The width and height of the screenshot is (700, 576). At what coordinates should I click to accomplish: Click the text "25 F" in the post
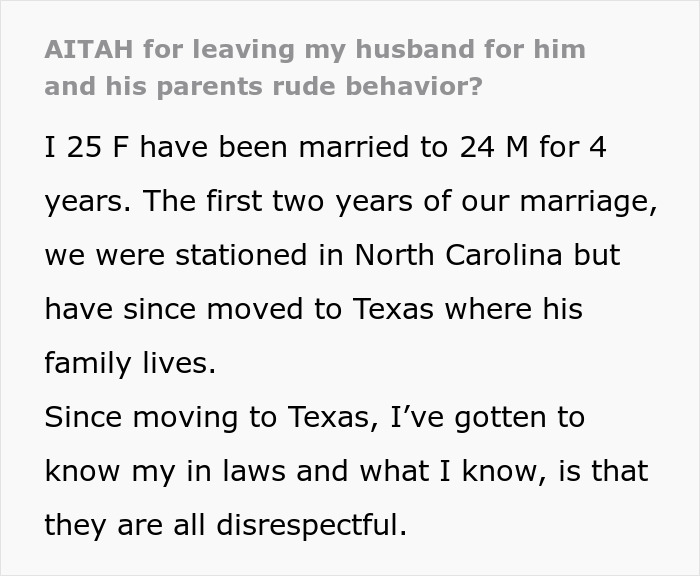[96, 149]
